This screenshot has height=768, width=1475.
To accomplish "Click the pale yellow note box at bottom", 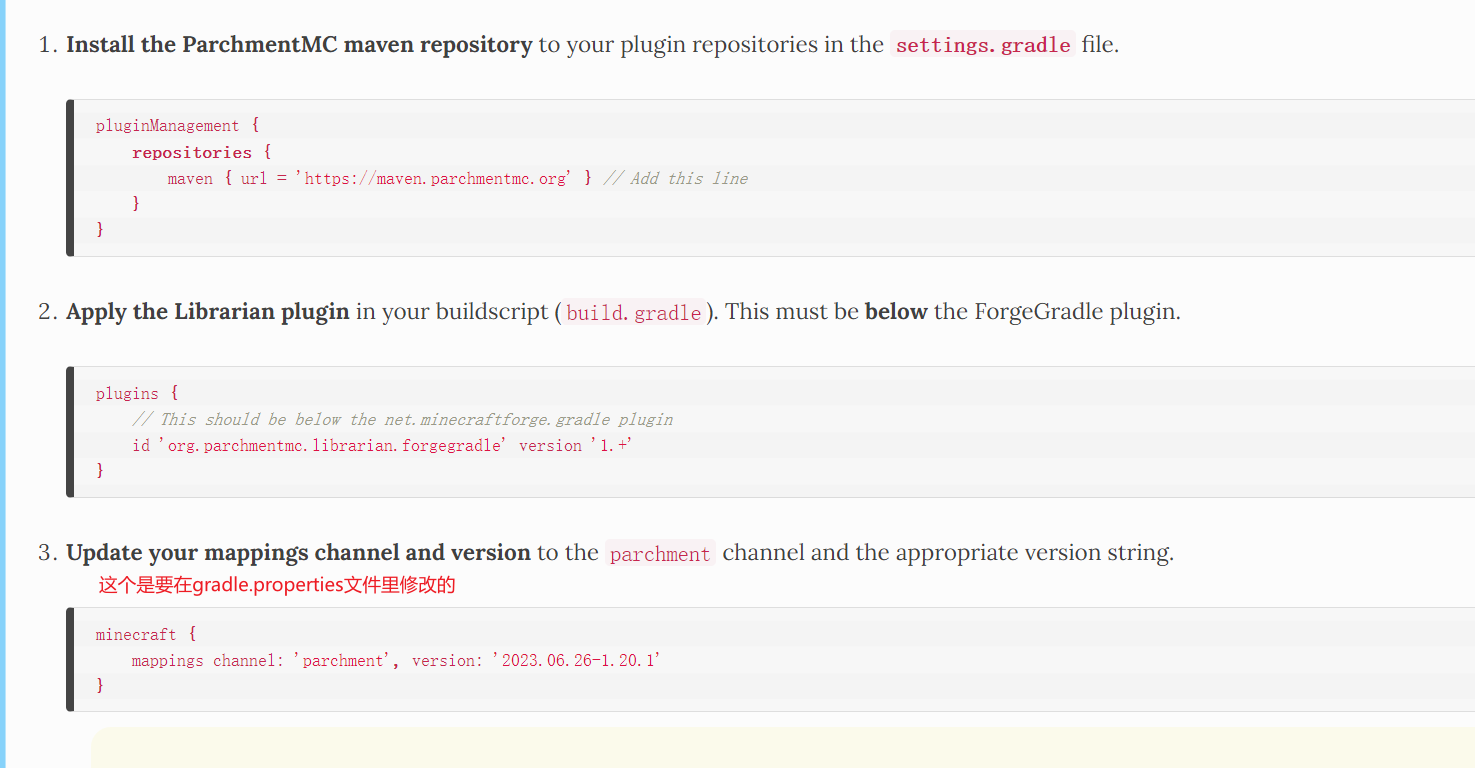I will click(x=780, y=748).
